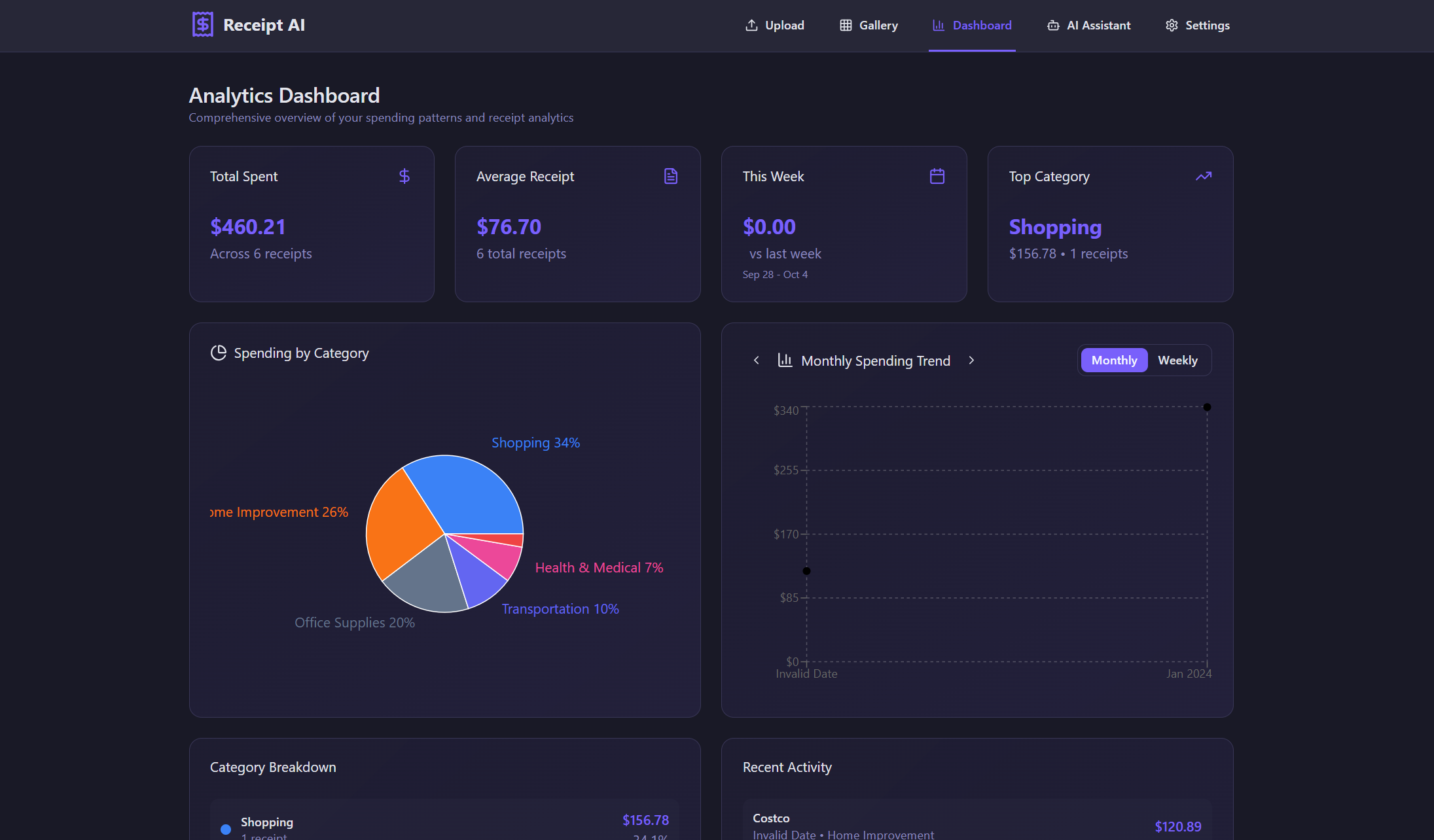Click the pie chart icon beside Spending by Category
Screen dimensions: 1434x840
point(218,353)
